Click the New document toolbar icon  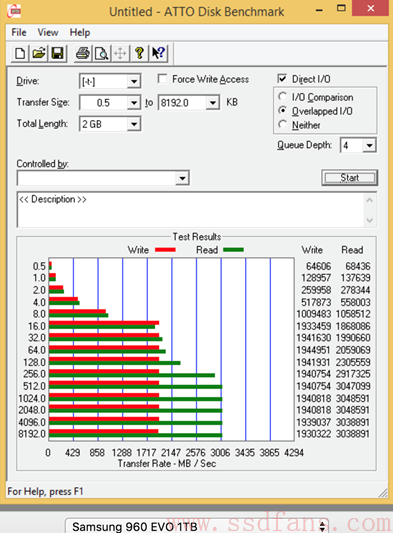[x=20, y=53]
